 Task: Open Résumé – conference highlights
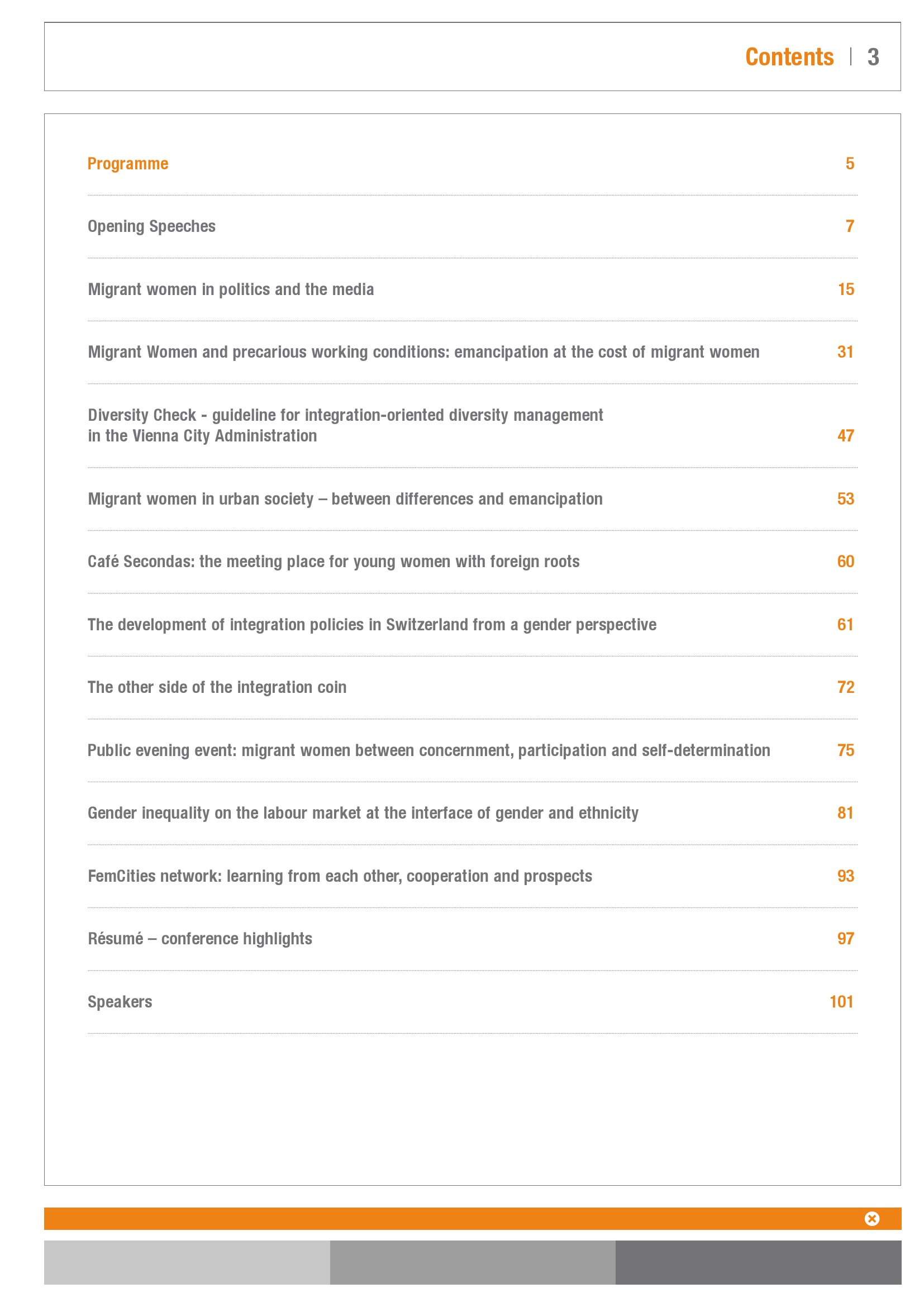[199, 939]
